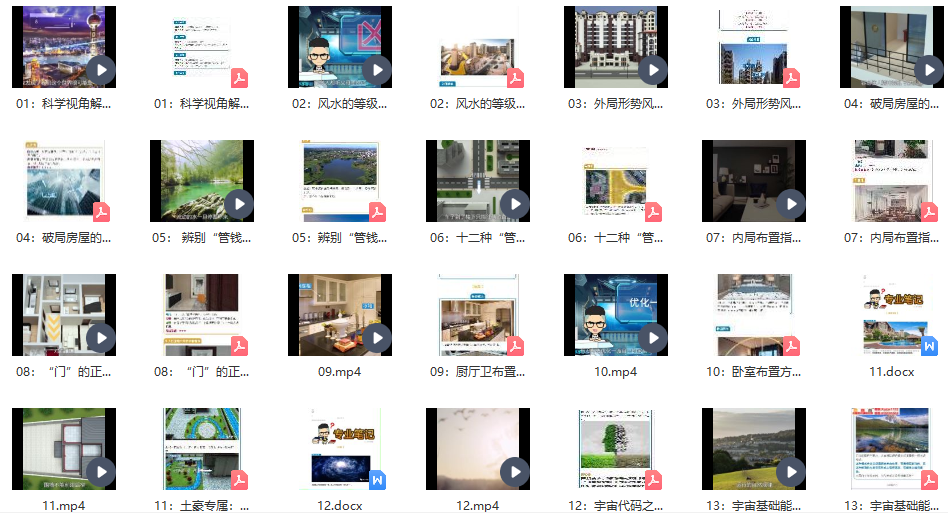Select the 03：外局形势风 video thumbnail
The height and width of the screenshot is (515, 948).
(x=616, y=47)
